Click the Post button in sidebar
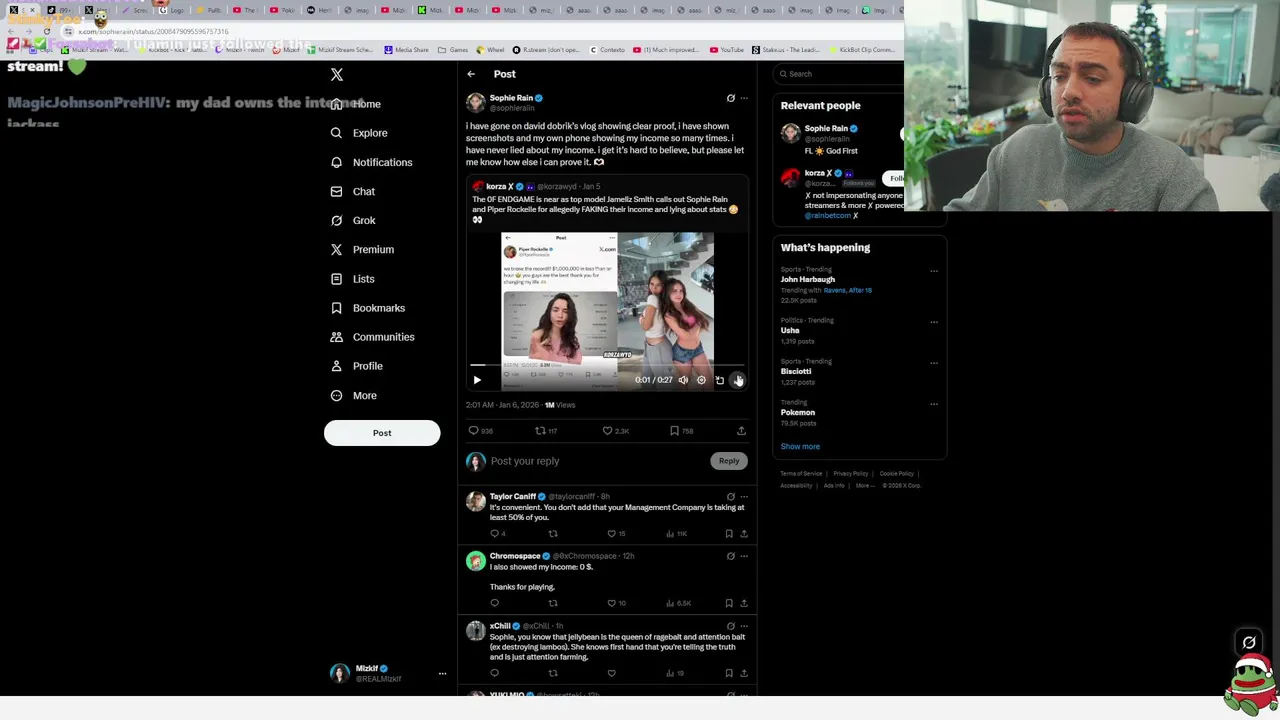 (x=382, y=433)
